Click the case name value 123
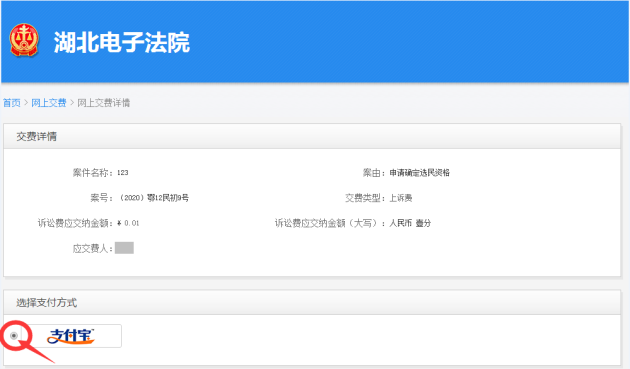 tap(123, 173)
